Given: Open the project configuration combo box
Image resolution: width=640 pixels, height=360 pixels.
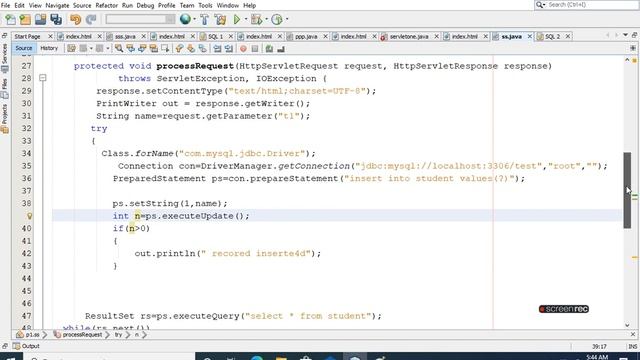Looking at the screenshot, I should (140, 19).
